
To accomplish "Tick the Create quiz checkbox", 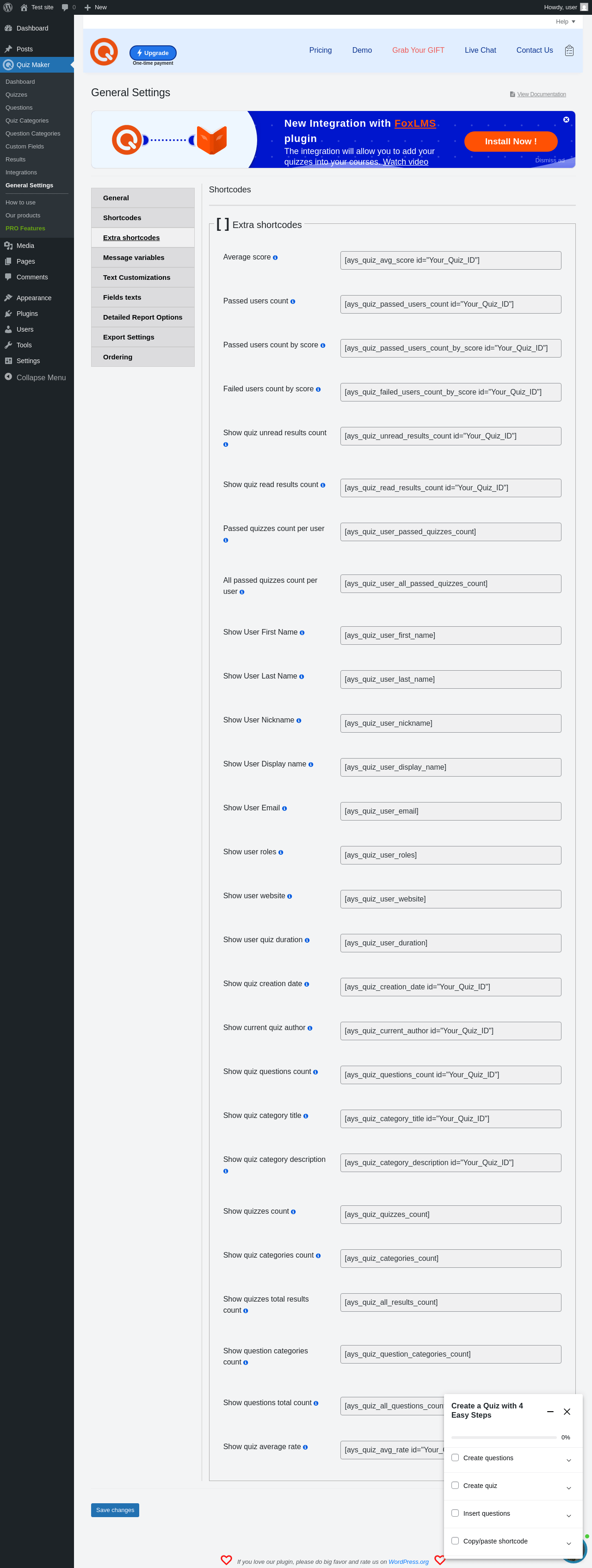I will (455, 1485).
